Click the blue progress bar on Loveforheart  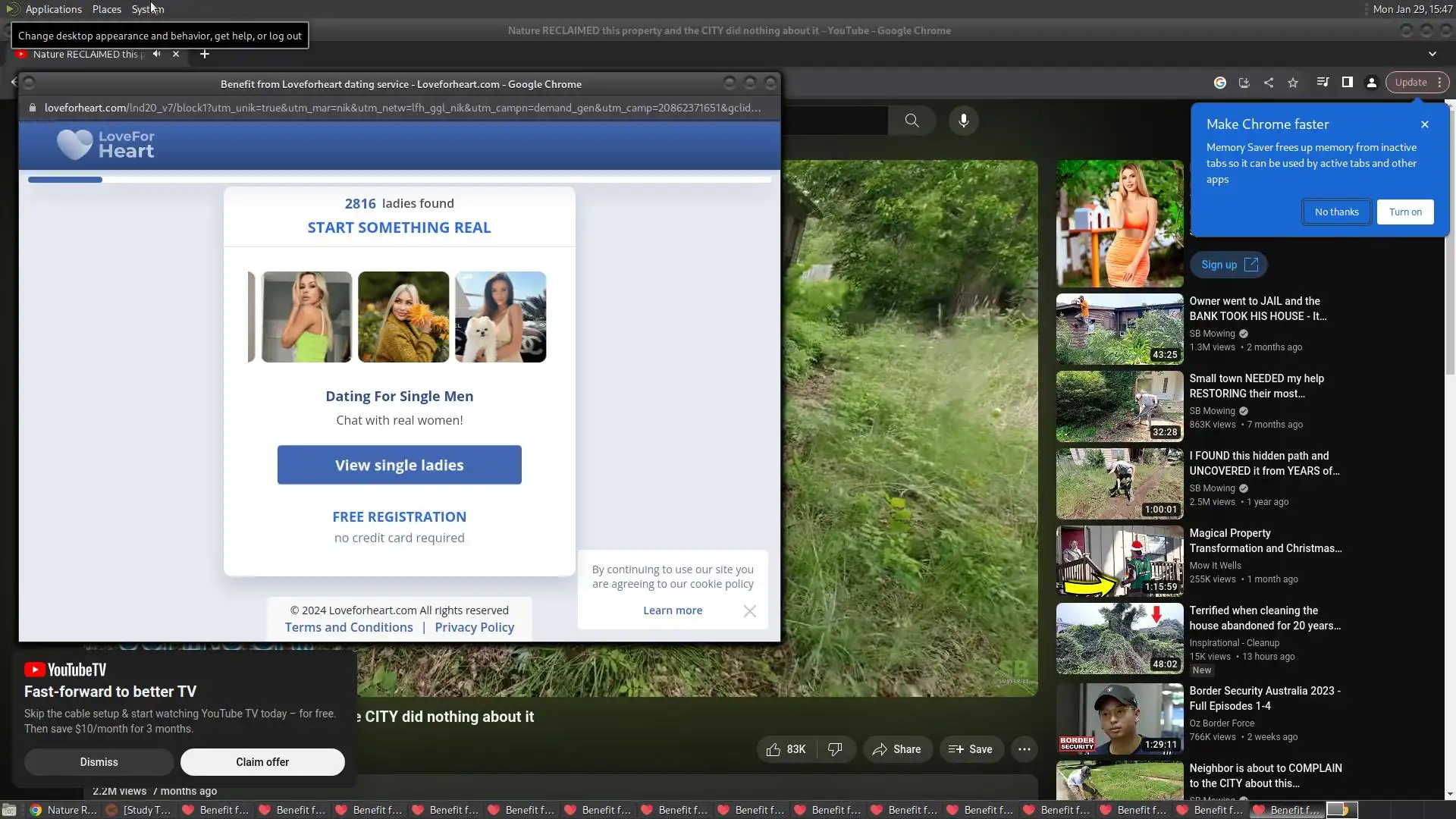pyautogui.click(x=65, y=180)
